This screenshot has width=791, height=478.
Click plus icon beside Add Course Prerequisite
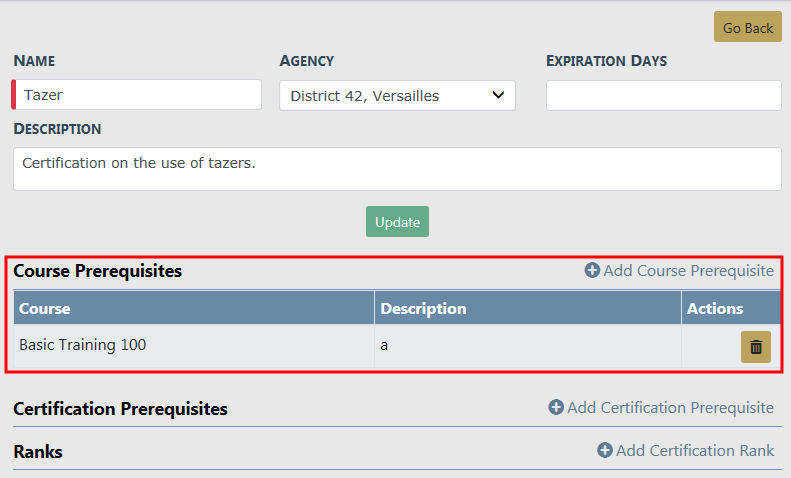pyautogui.click(x=592, y=271)
